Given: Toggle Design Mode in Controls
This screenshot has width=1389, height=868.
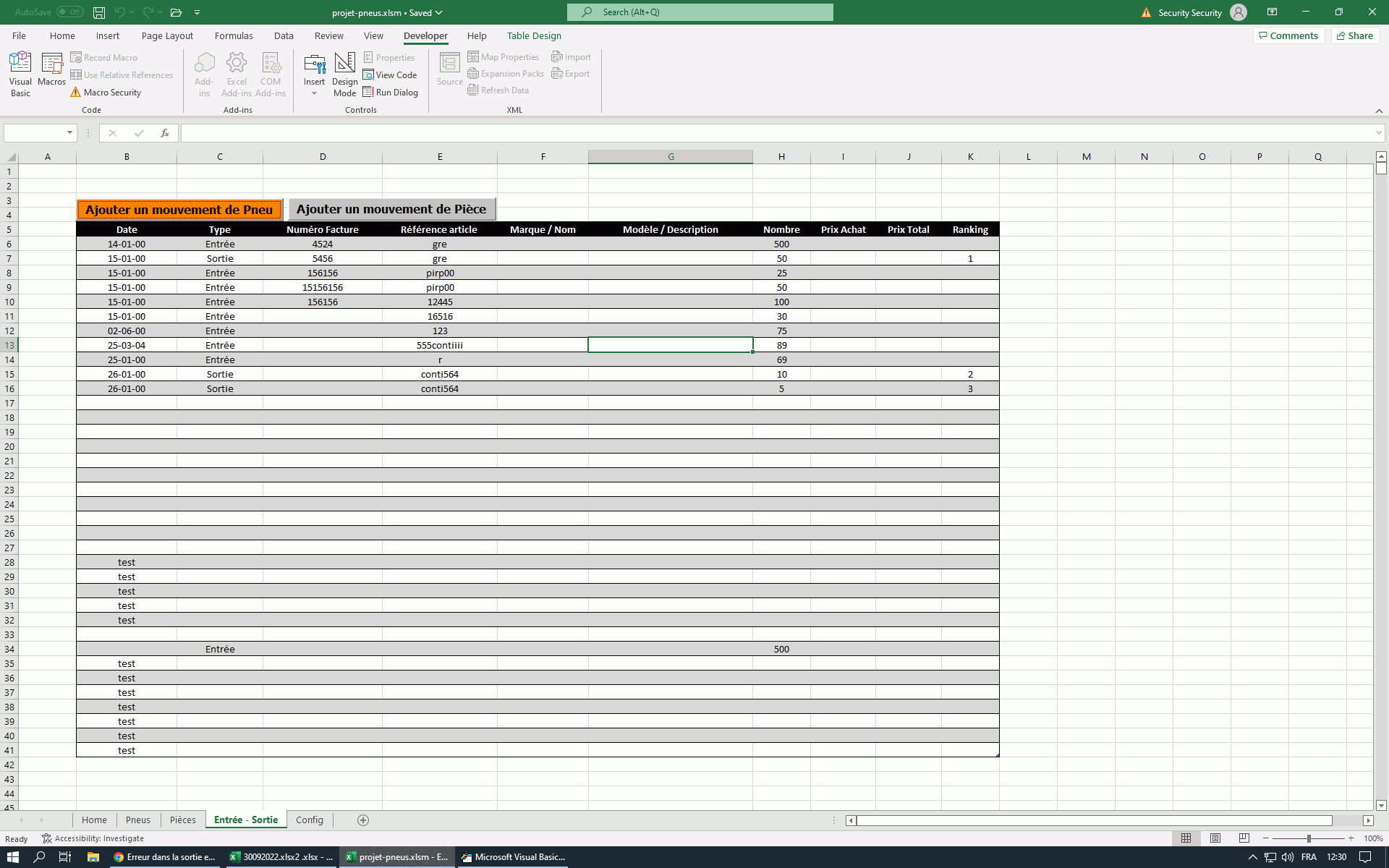Looking at the screenshot, I should tap(344, 73).
